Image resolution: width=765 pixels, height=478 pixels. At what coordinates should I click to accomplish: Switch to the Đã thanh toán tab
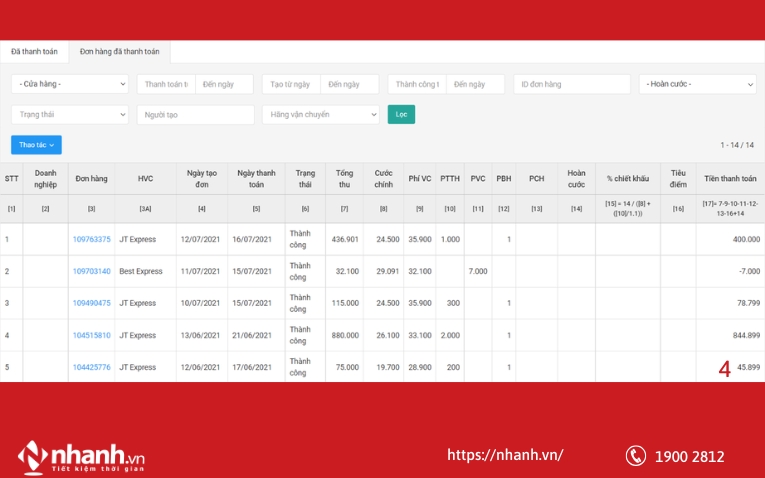[34, 52]
